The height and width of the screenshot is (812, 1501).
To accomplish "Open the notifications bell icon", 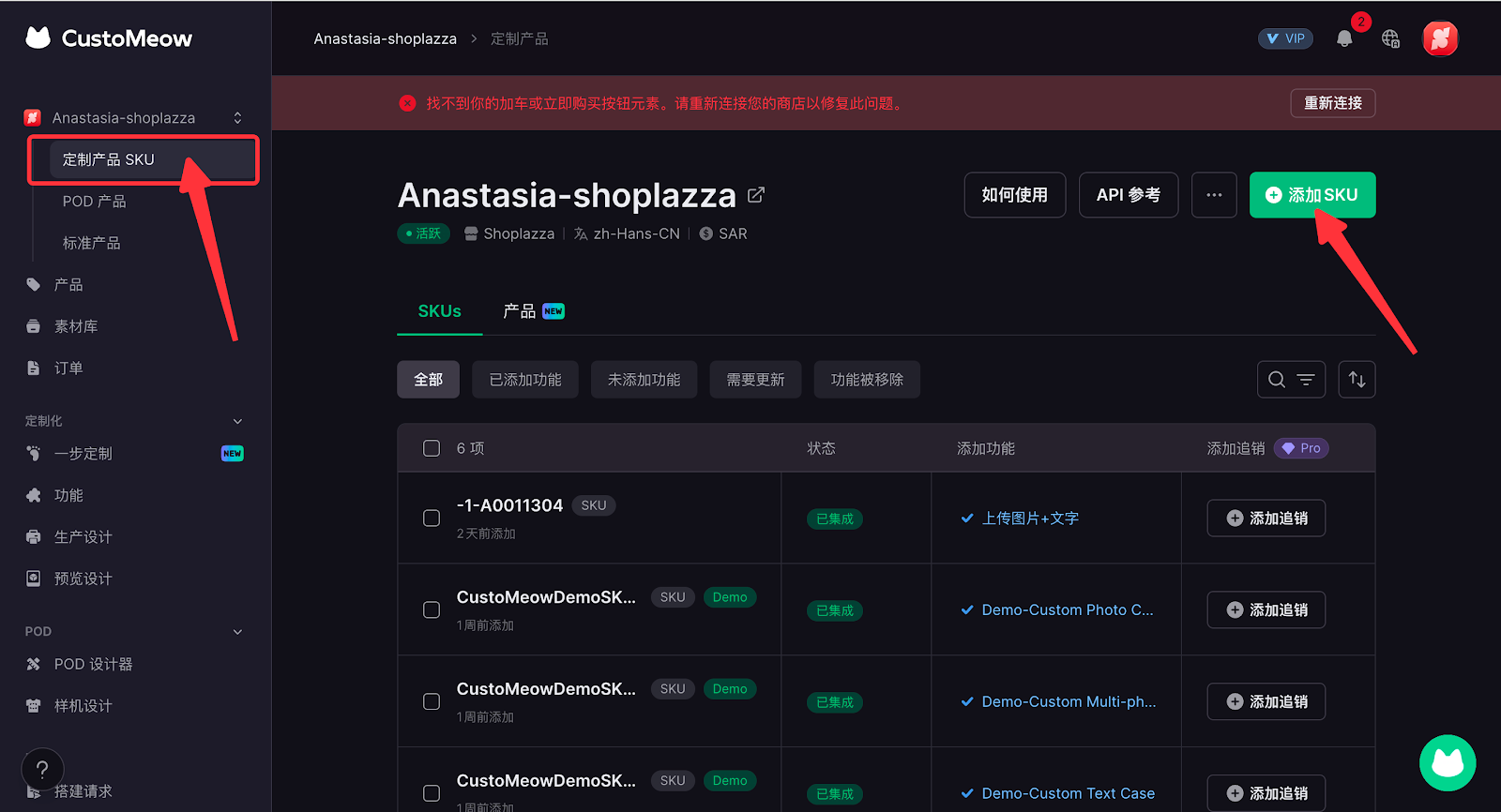I will coord(1344,38).
